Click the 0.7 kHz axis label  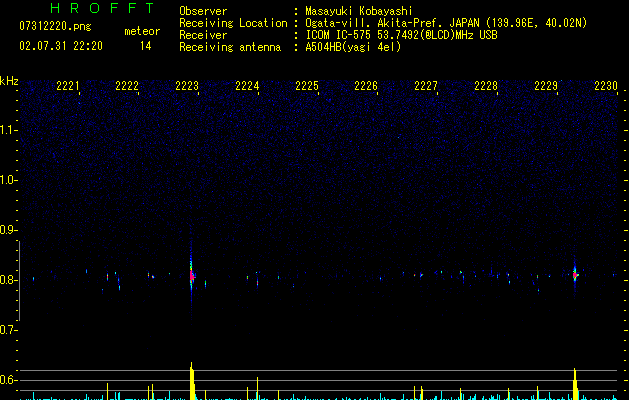pos(8,330)
